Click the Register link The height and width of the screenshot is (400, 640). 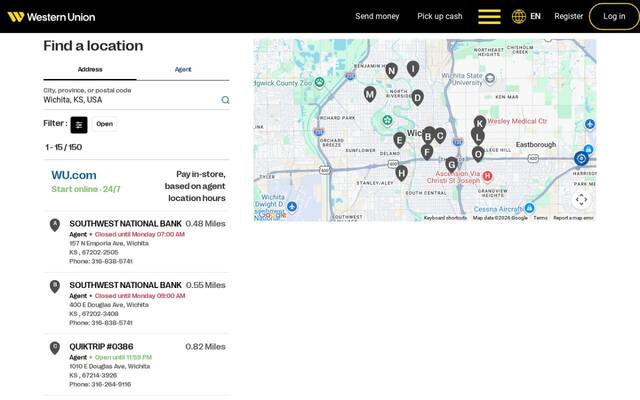tap(568, 16)
